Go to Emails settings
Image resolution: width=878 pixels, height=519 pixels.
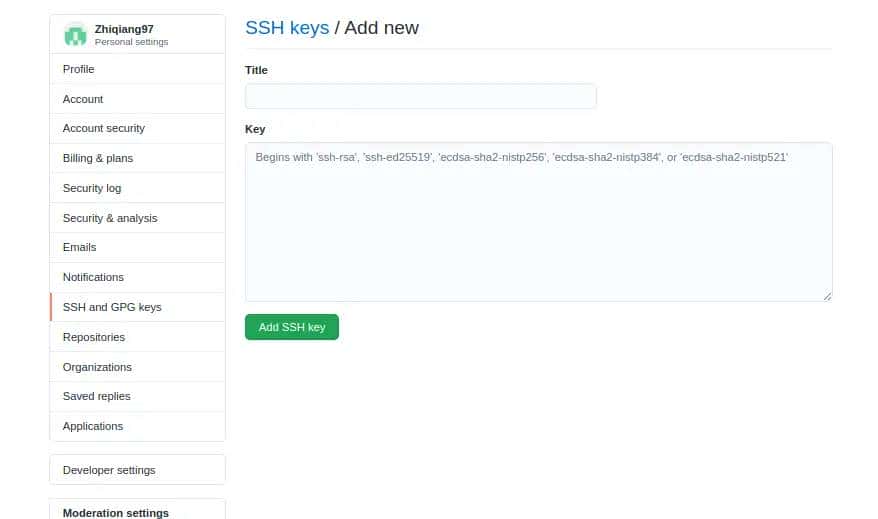79,247
